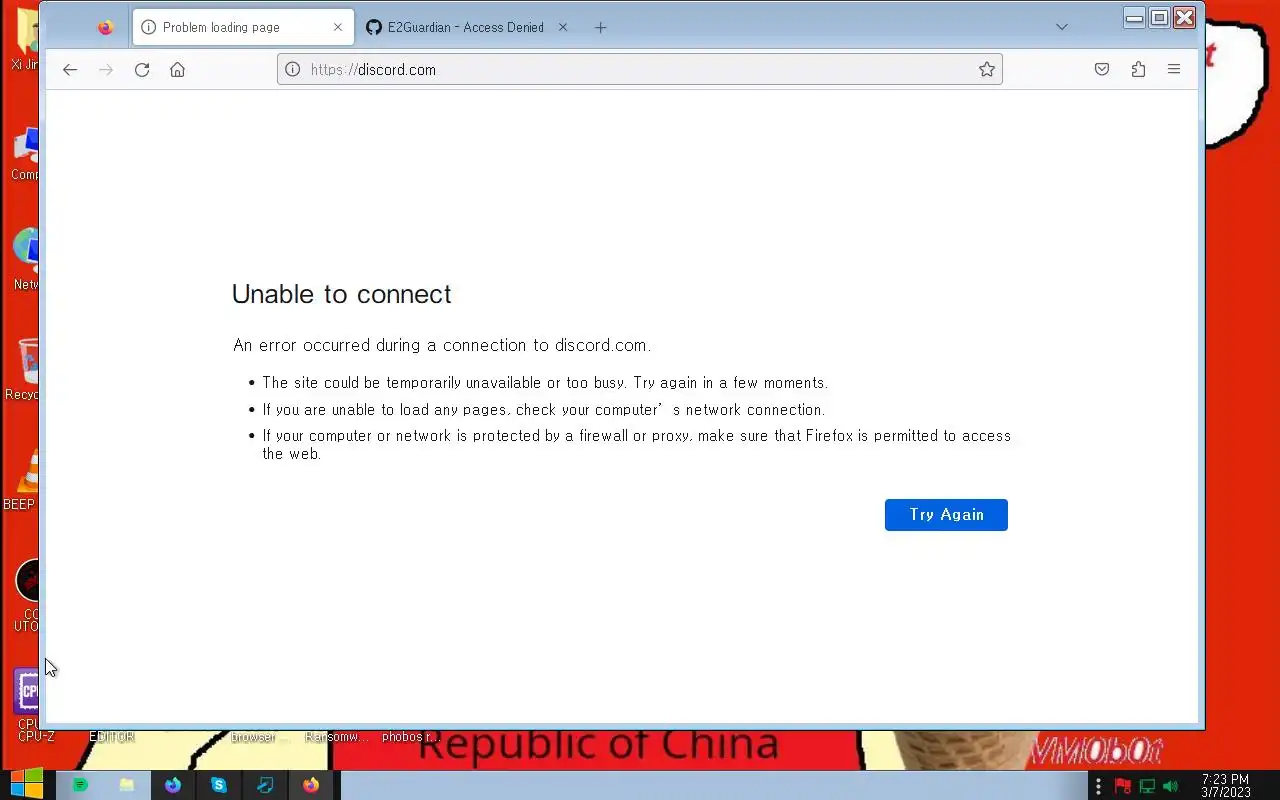Open Skype from the taskbar
The image size is (1280, 800).
[x=218, y=785]
